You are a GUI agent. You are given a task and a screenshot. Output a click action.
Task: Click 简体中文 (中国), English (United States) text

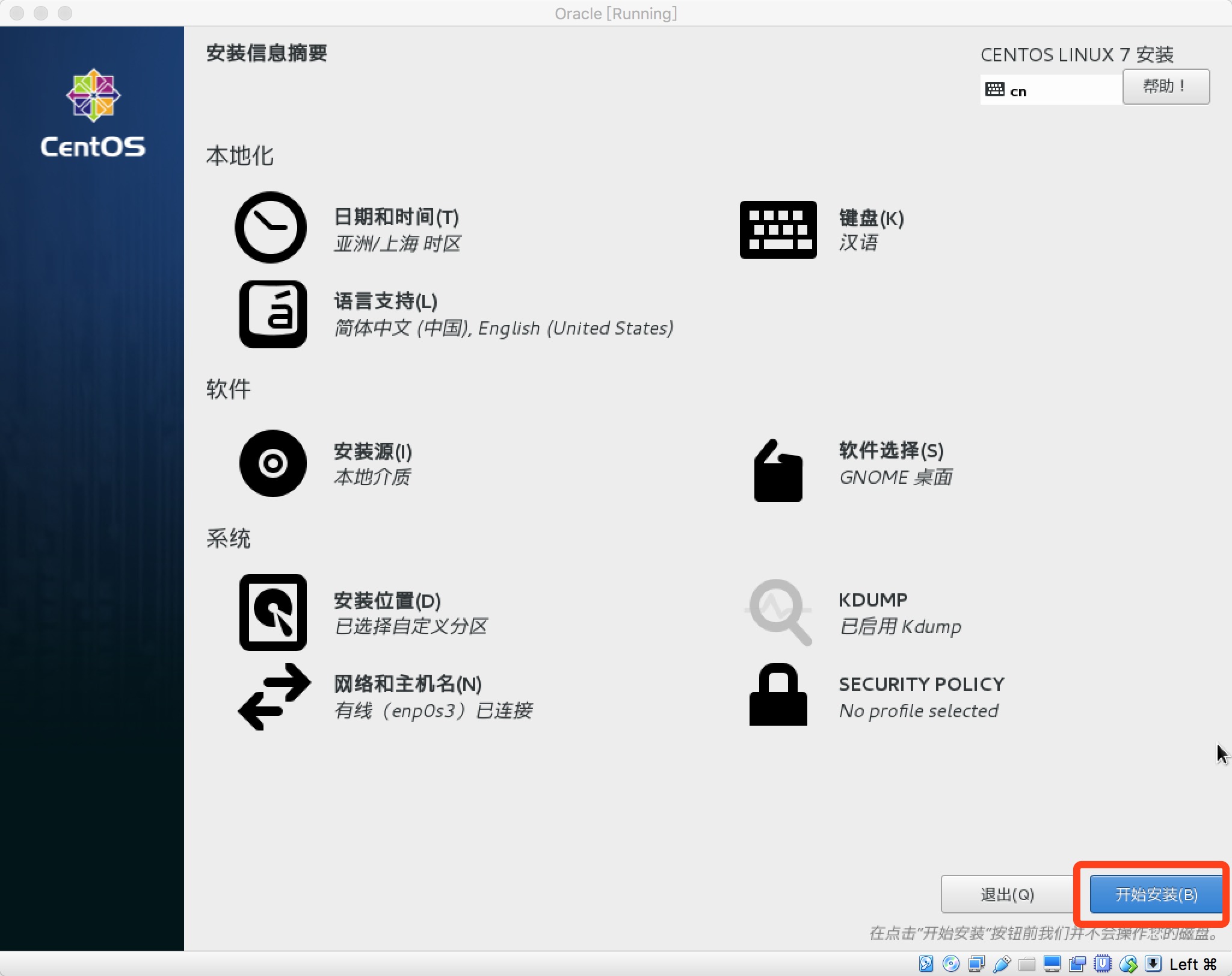(x=504, y=328)
